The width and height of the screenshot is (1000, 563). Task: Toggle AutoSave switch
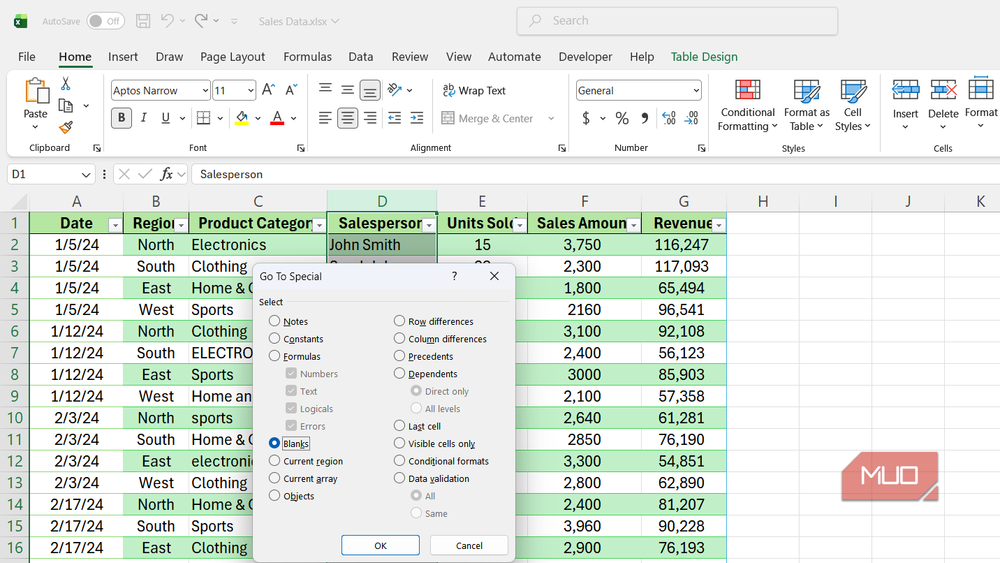(x=106, y=21)
